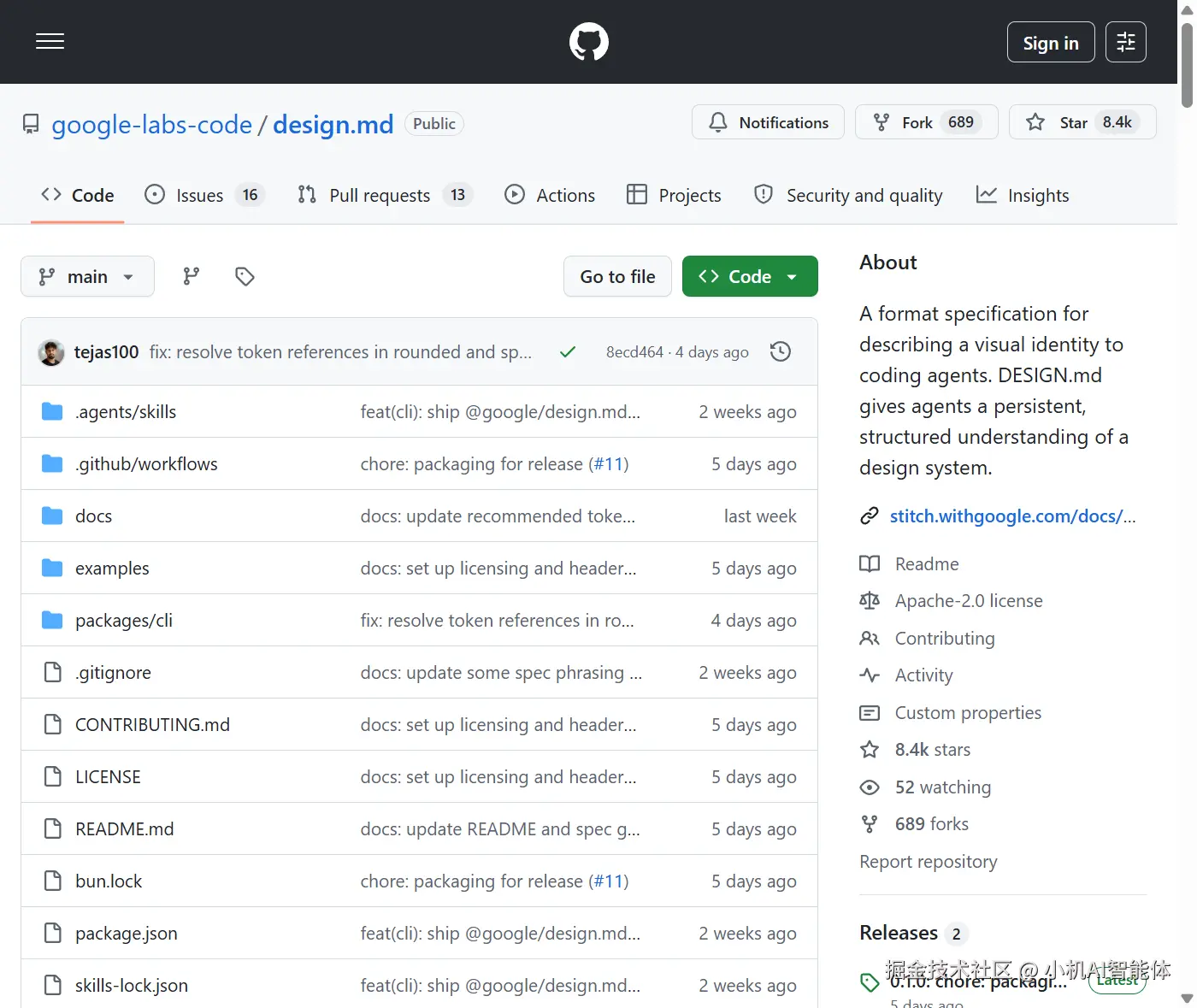Image resolution: width=1197 pixels, height=1008 pixels.
Task: Go to GitHub homepage logo
Action: [589, 42]
